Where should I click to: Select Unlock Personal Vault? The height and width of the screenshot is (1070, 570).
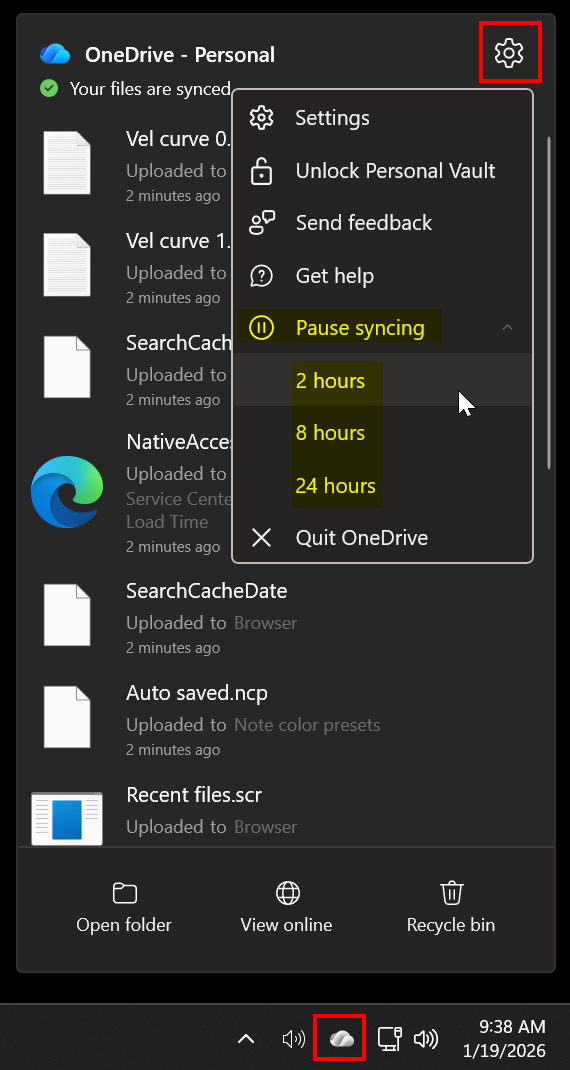click(382, 171)
